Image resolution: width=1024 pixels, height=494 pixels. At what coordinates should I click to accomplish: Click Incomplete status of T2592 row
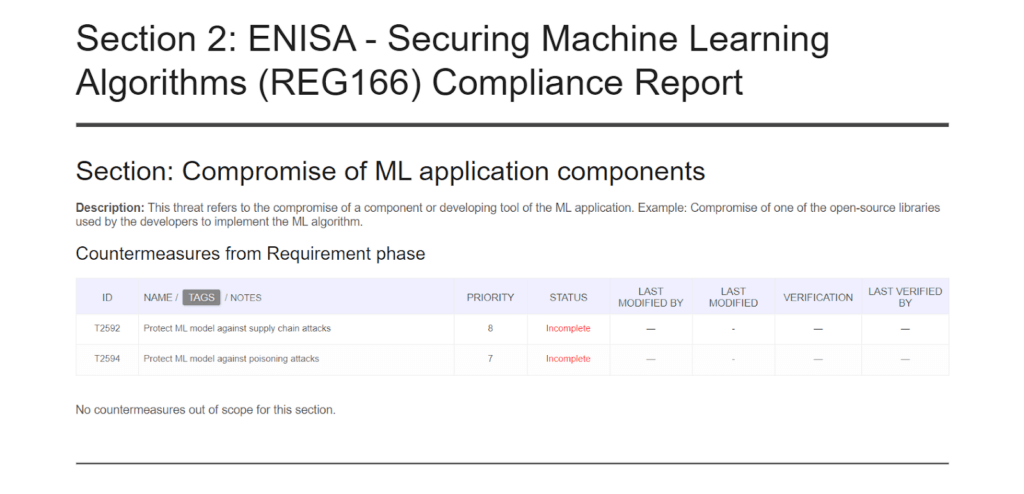(x=568, y=329)
